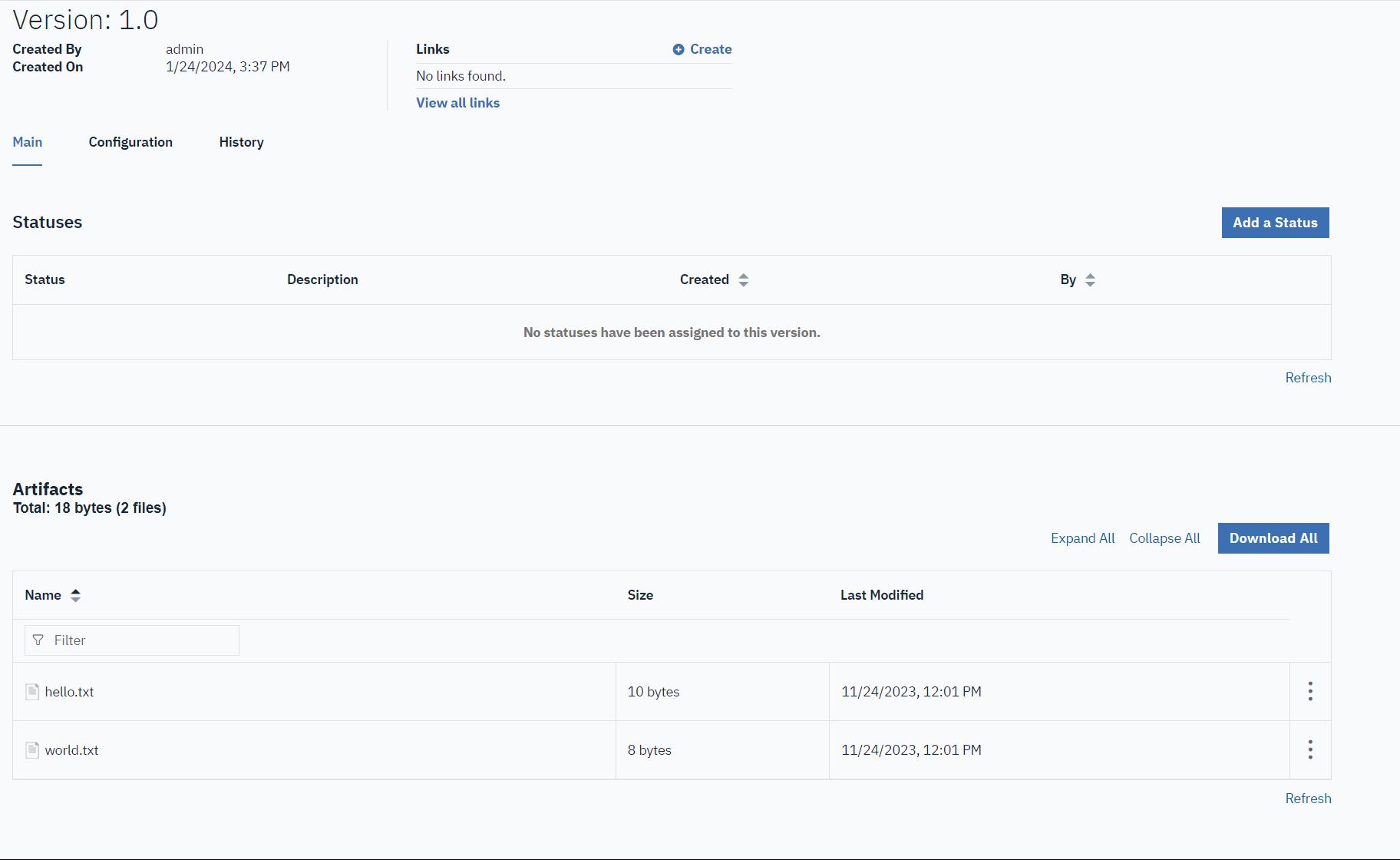Select the Main tab

coord(27,142)
